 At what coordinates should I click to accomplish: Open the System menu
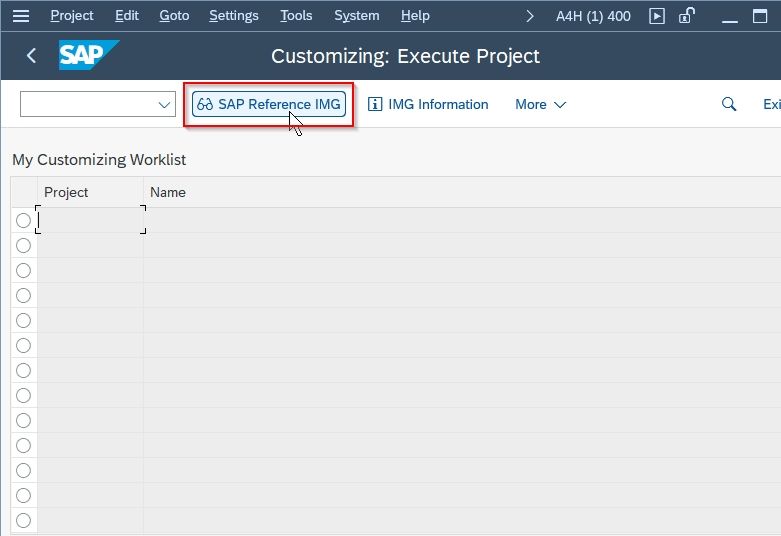pyautogui.click(x=357, y=16)
